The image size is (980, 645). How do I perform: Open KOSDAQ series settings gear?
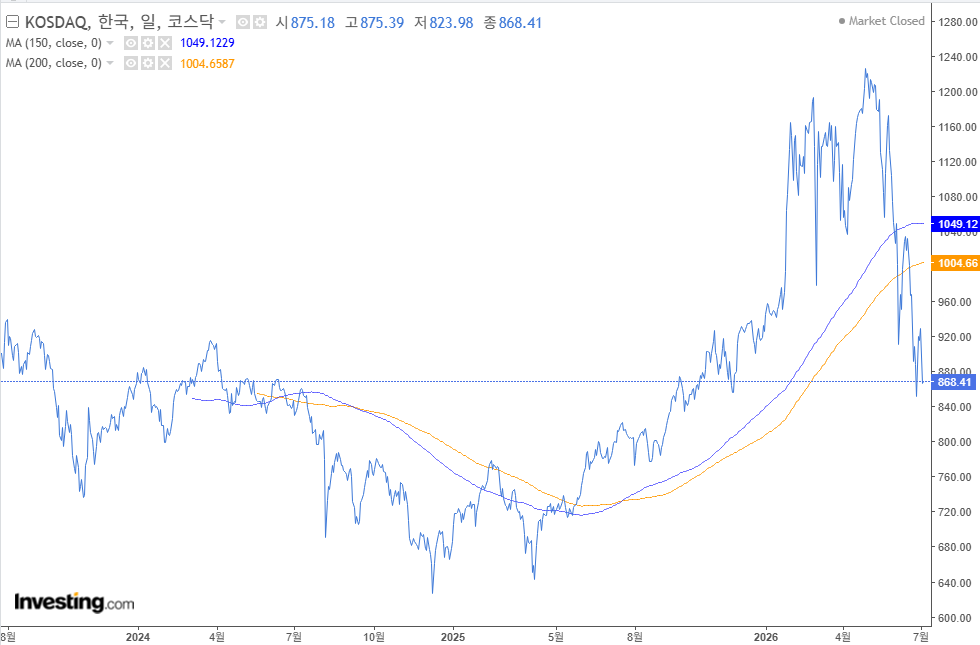point(259,22)
